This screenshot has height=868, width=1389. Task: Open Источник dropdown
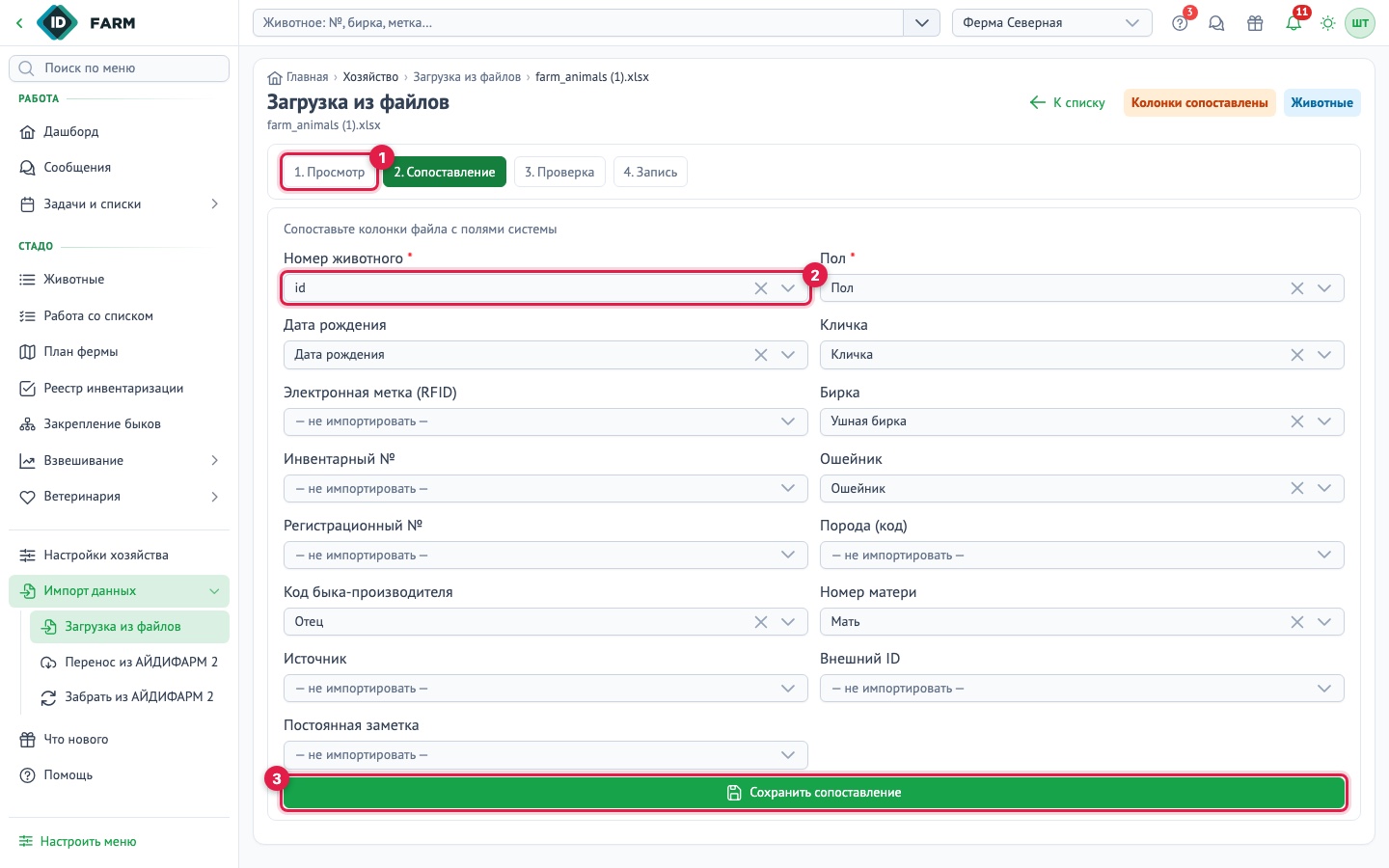[x=545, y=689]
